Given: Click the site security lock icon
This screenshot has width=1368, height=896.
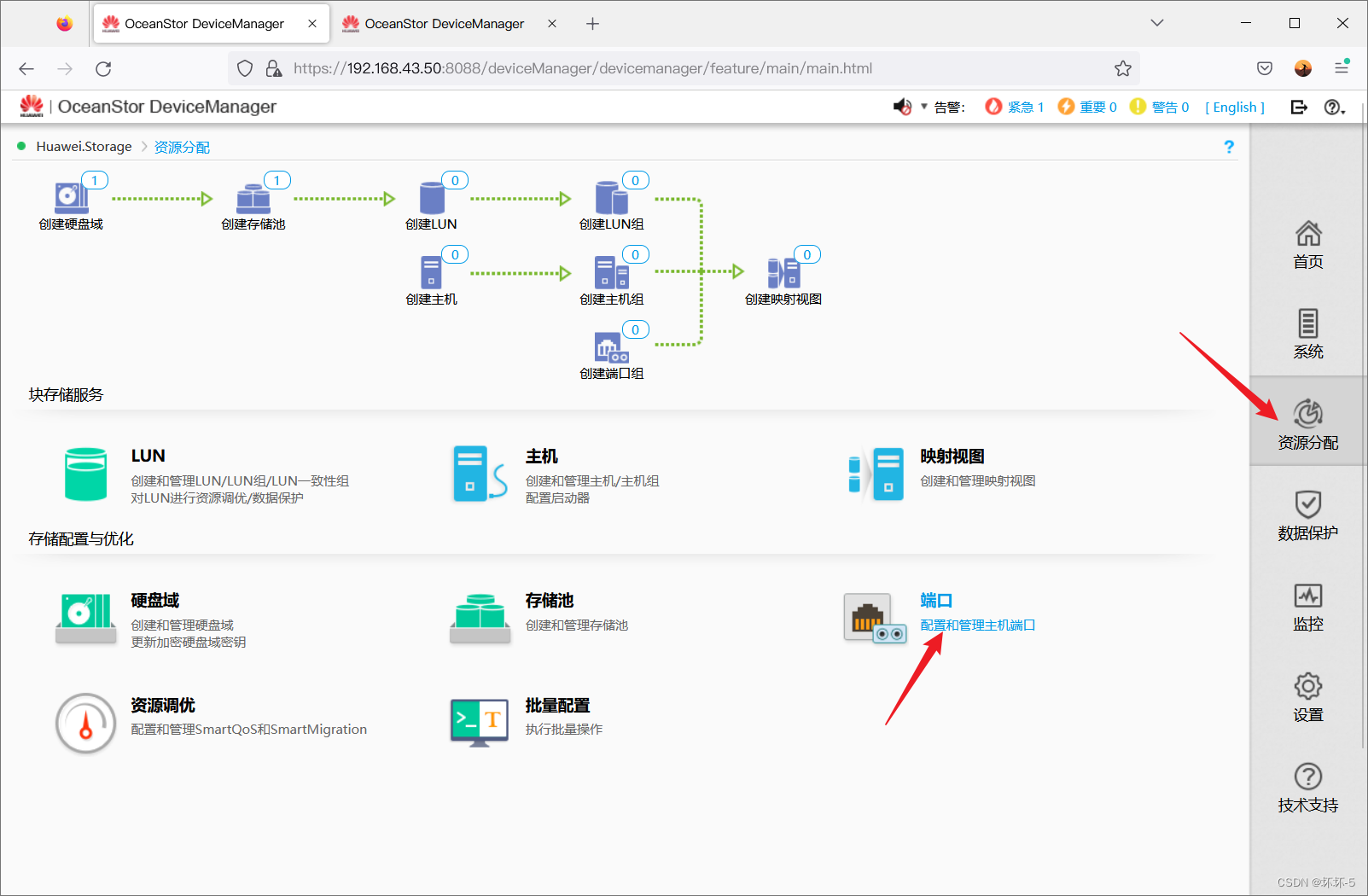Looking at the screenshot, I should 274,68.
